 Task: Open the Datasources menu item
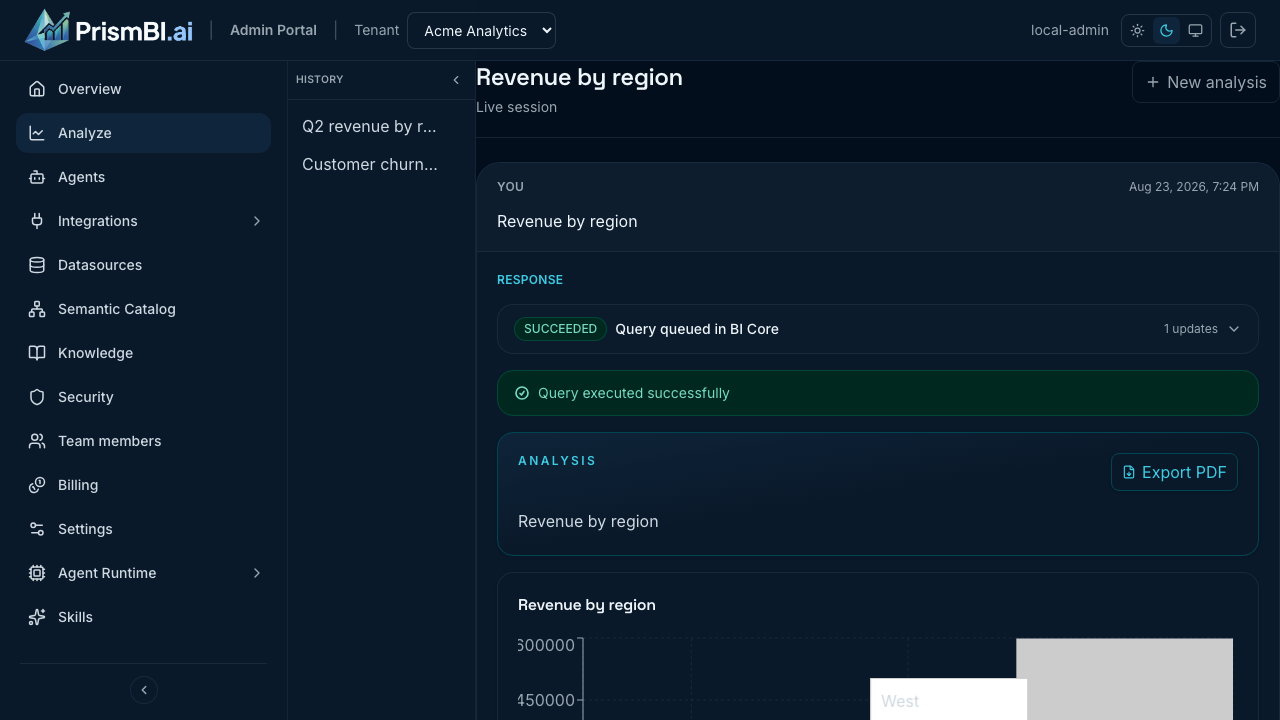pyautogui.click(x=143, y=265)
